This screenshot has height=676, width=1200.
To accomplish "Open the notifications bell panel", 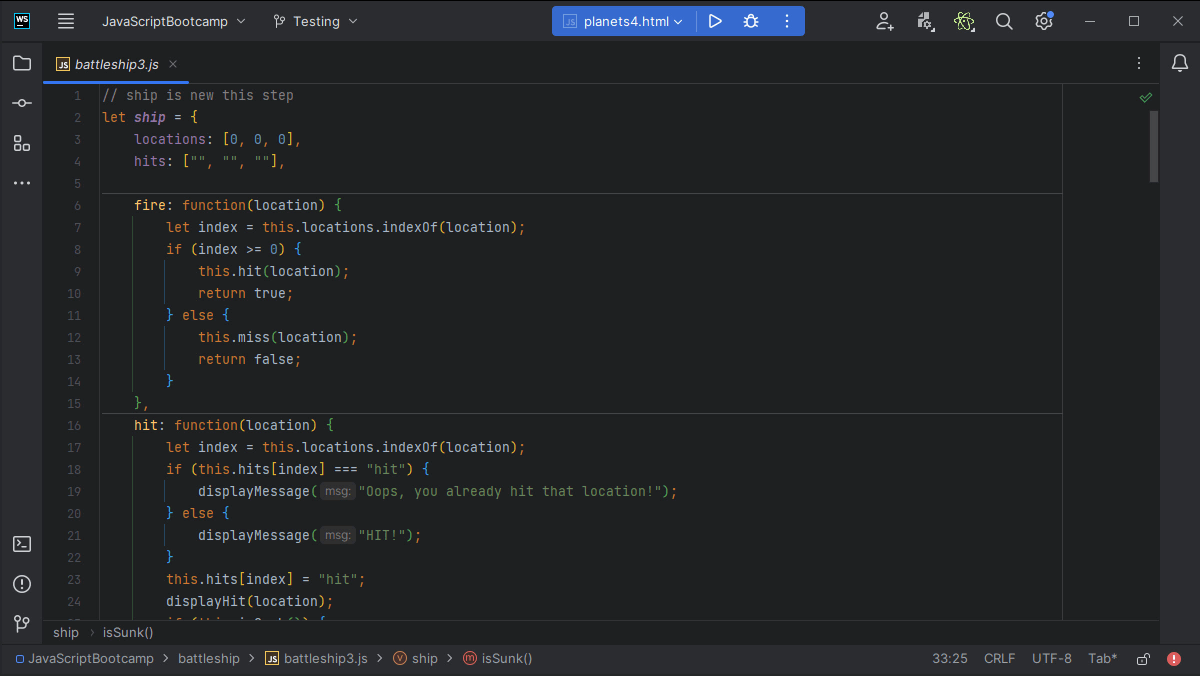I will click(1179, 64).
